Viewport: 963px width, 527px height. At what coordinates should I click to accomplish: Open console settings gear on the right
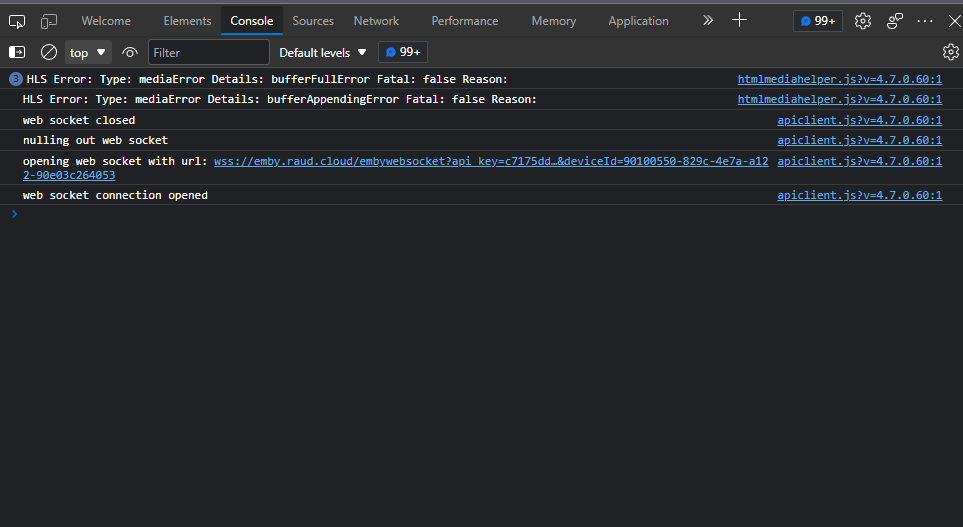point(950,52)
